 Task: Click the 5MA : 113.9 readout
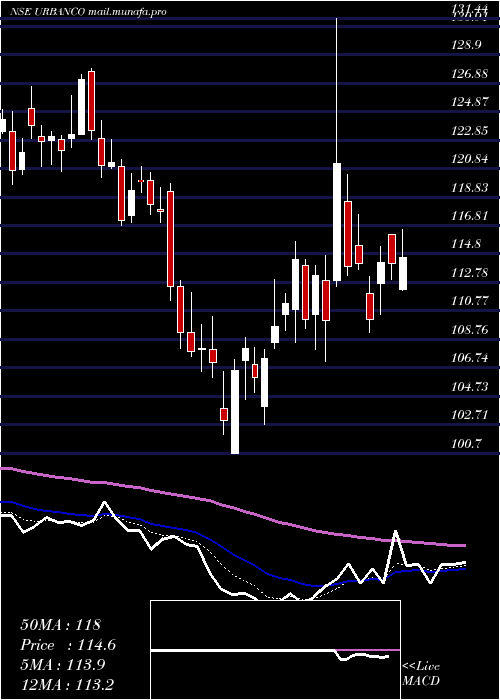pos(62,665)
